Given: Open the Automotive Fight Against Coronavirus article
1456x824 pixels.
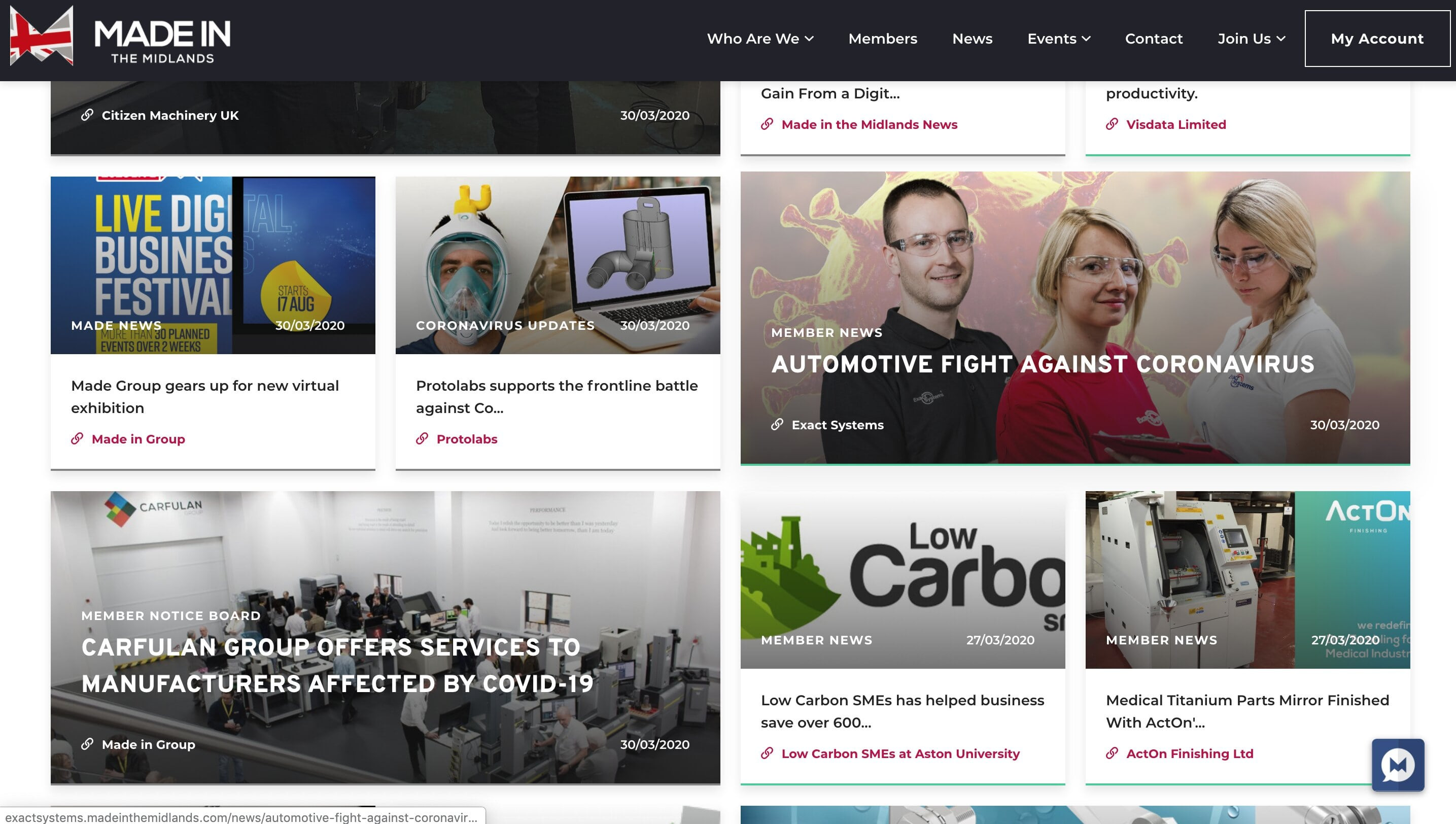Looking at the screenshot, I should 1043,364.
